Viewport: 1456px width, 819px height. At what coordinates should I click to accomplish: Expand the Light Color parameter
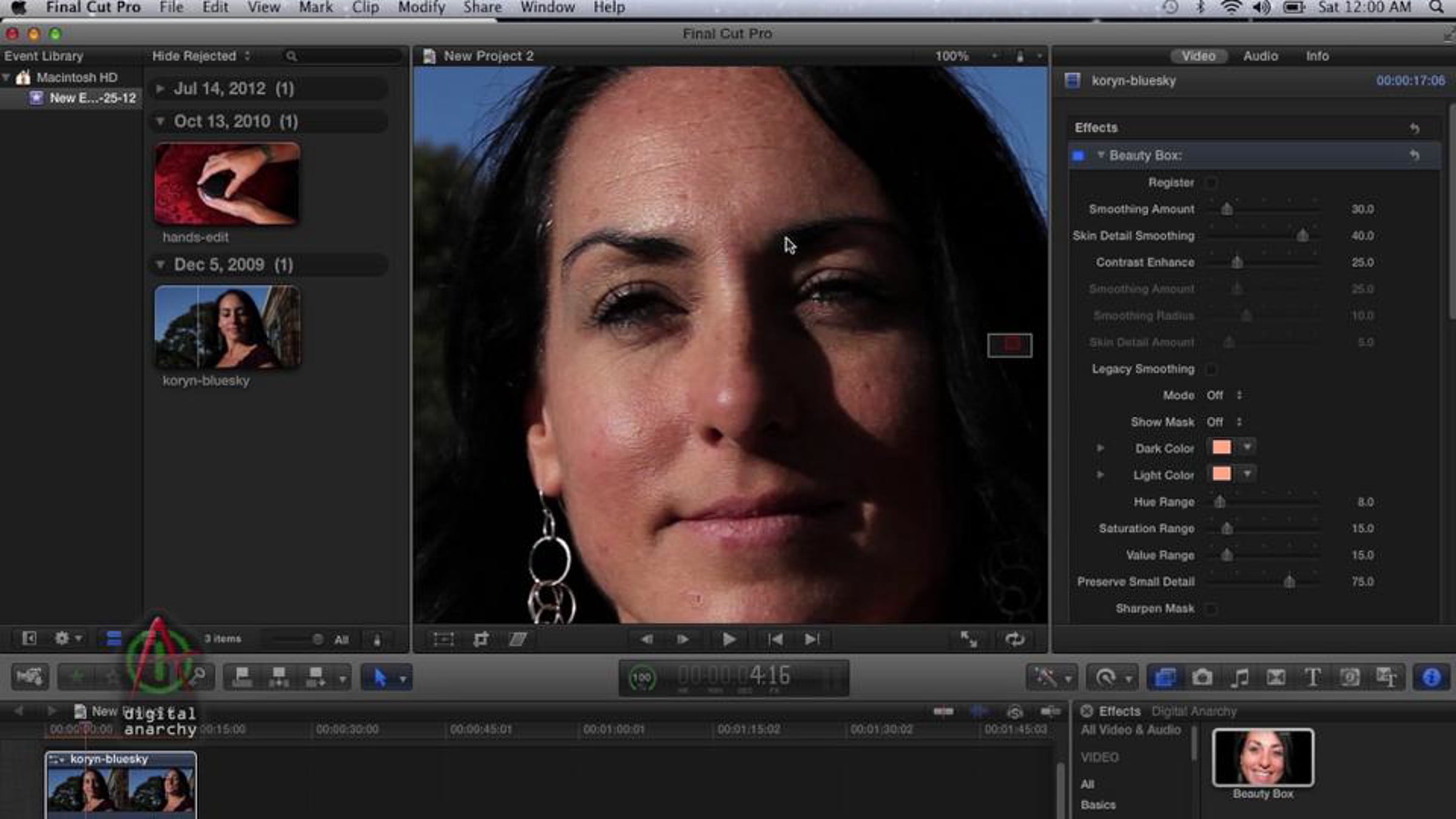coord(1100,475)
